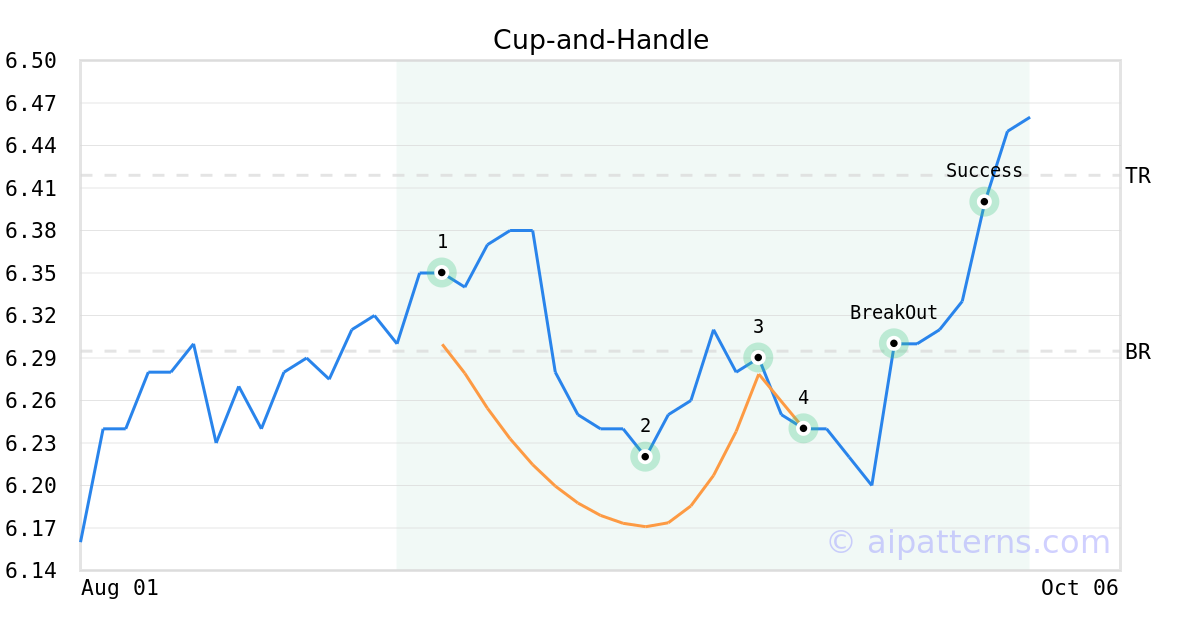This screenshot has height=630, width=1200.
Task: Click the BreakOut marker dot
Action: [894, 343]
